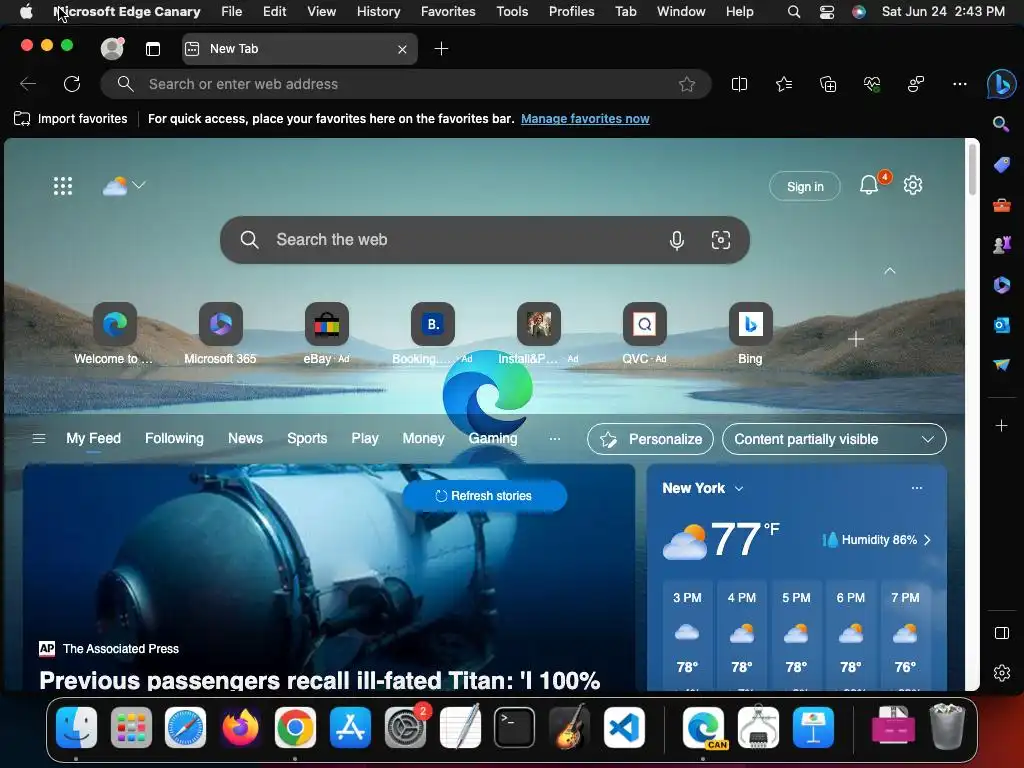Viewport: 1024px width, 768px height.
Task: Show more feed categories ellipsis
Action: tap(554, 439)
